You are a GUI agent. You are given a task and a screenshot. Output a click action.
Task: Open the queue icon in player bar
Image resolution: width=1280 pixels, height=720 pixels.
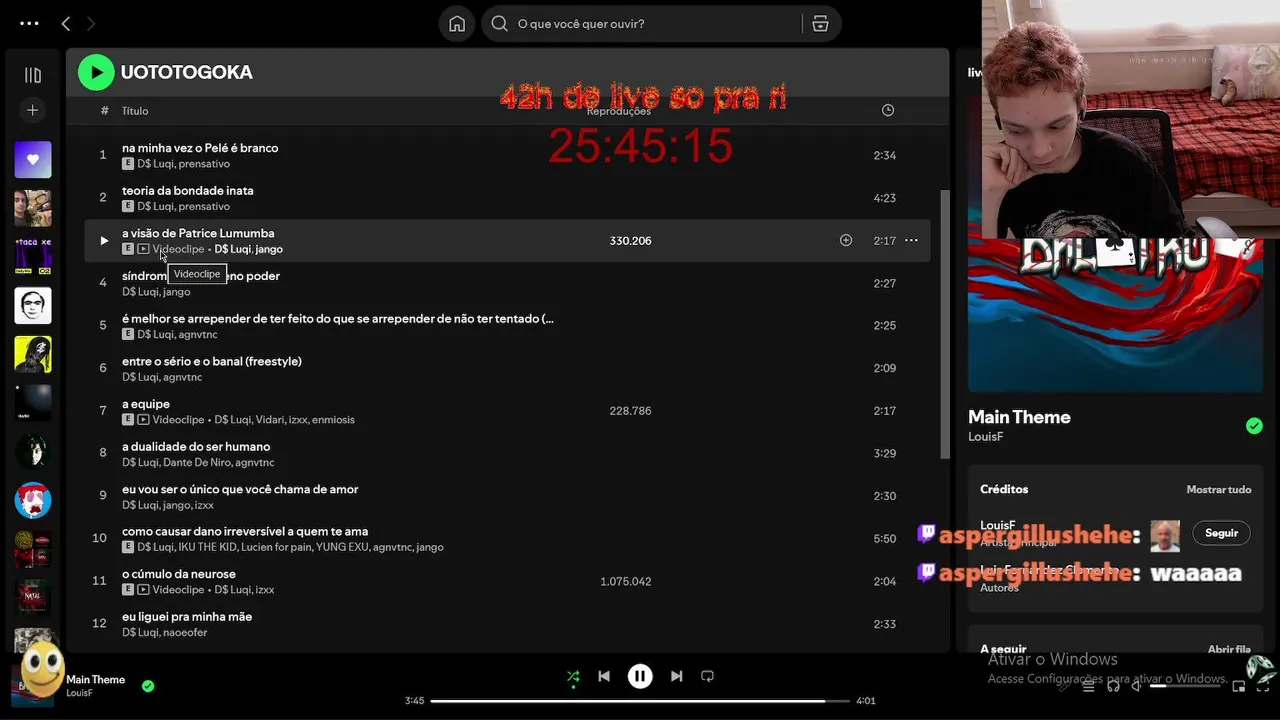click(1089, 686)
